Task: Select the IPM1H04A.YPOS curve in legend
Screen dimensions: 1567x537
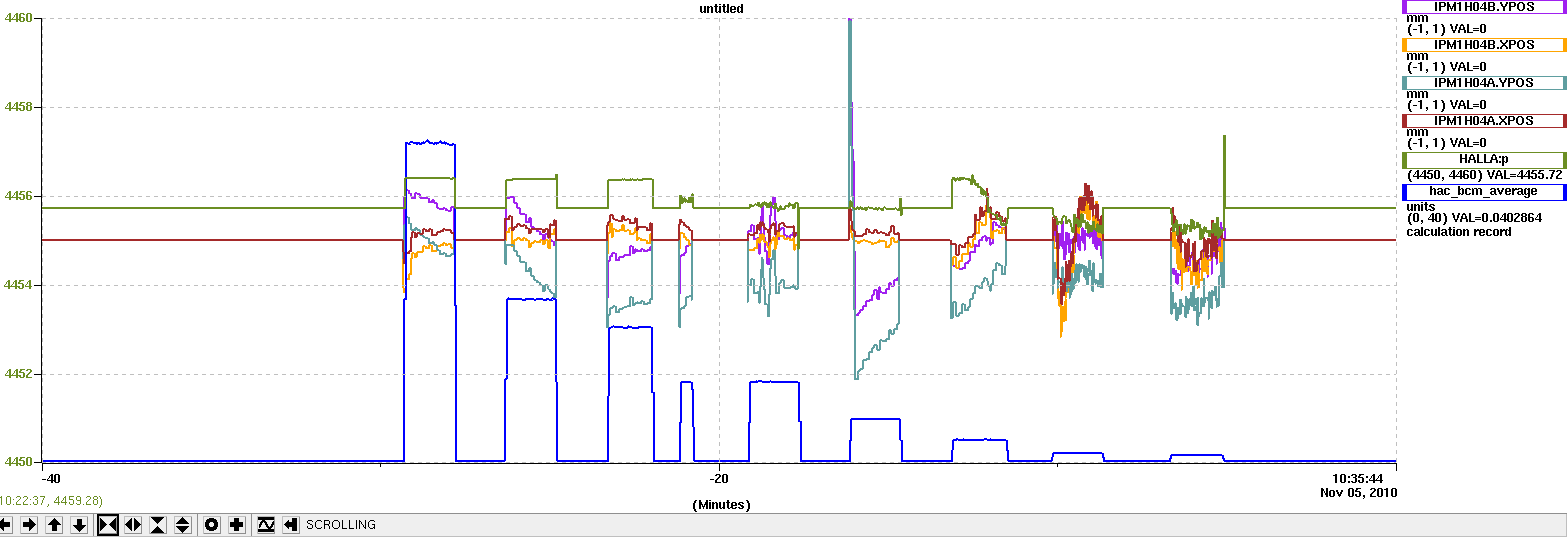Action: coord(1484,82)
